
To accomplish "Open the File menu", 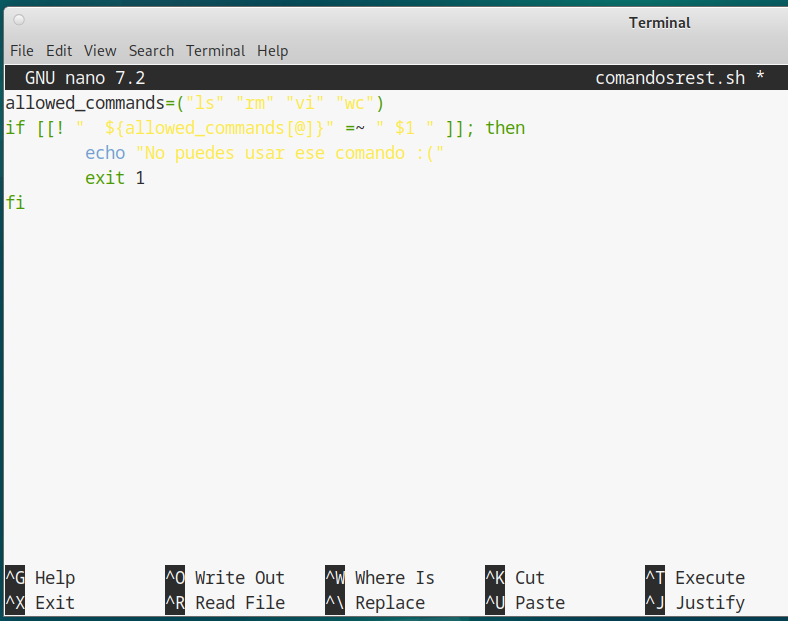I will [21, 51].
